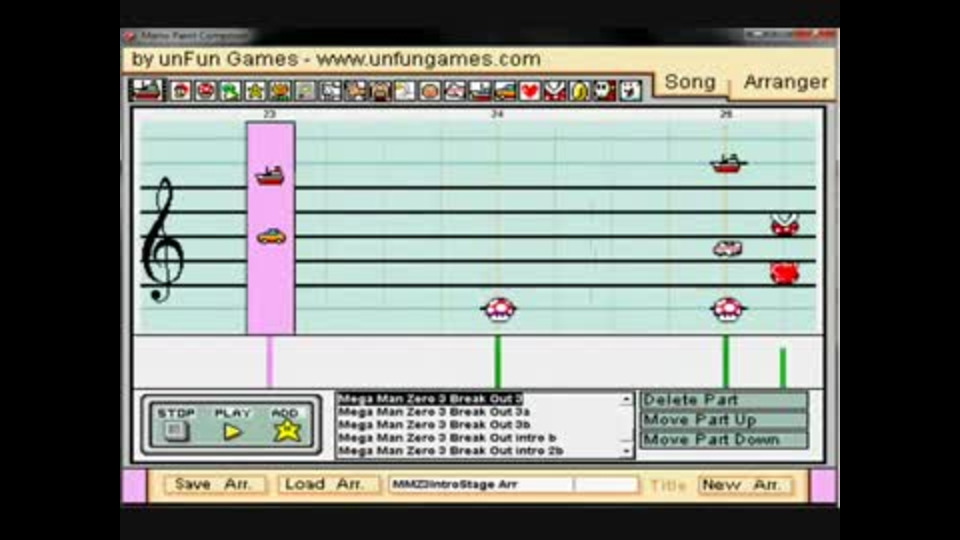Select the Boo ghost instrument icon

click(630, 91)
